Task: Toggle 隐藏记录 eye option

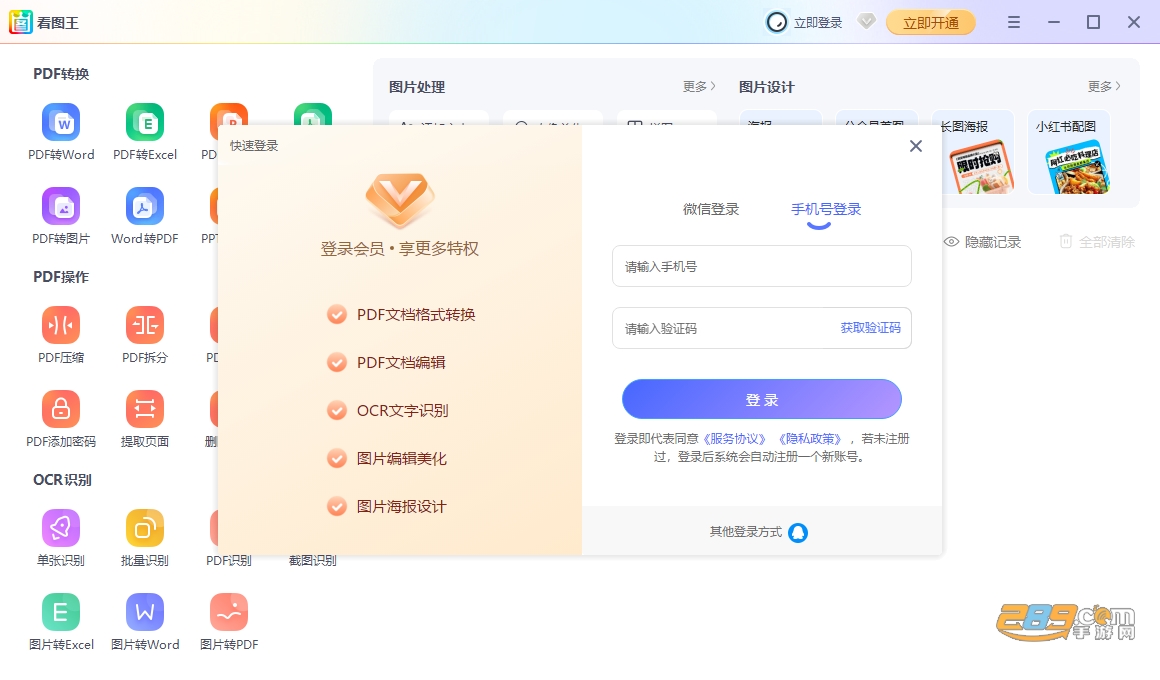Action: pos(982,242)
